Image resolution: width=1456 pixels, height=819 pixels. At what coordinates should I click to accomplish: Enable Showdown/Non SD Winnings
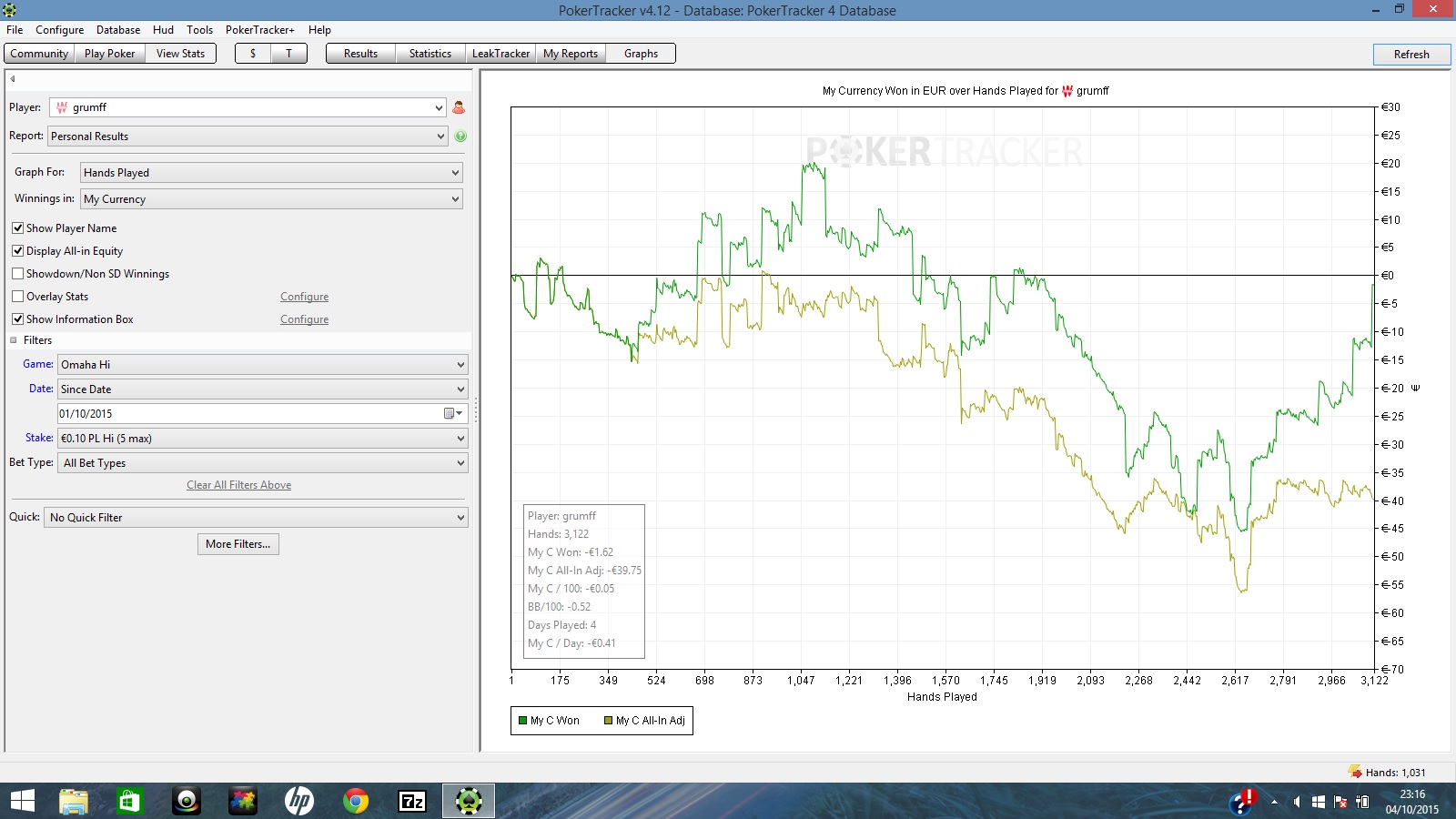17,274
